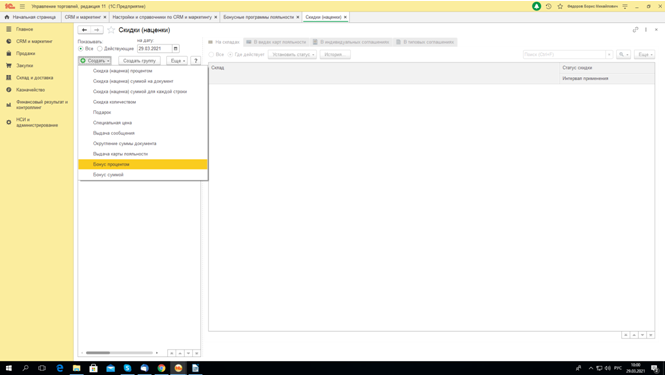
Task: Open НСИ и администрирование section
Action: pos(37,122)
